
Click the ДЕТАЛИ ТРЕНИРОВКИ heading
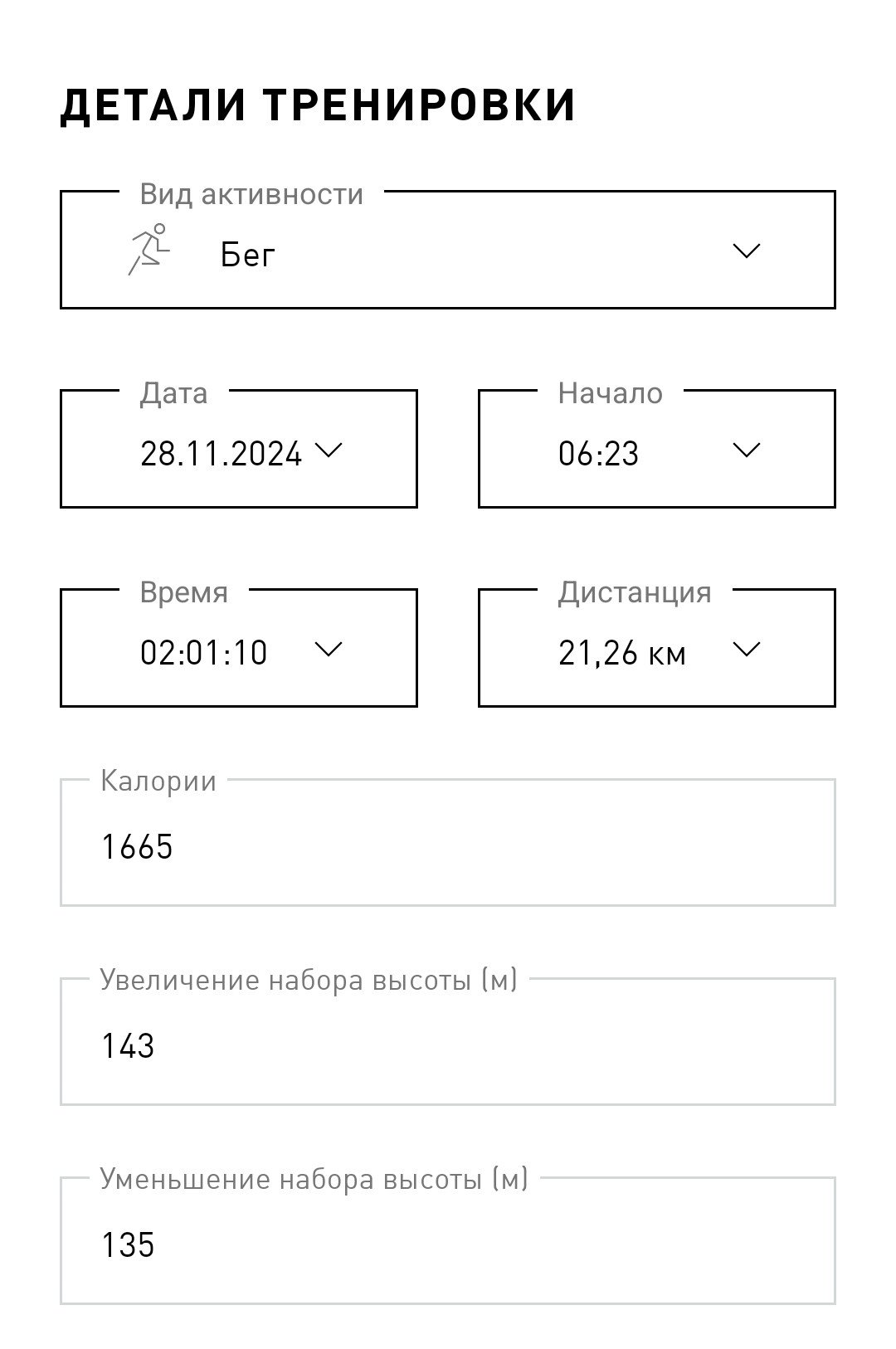coord(318,105)
